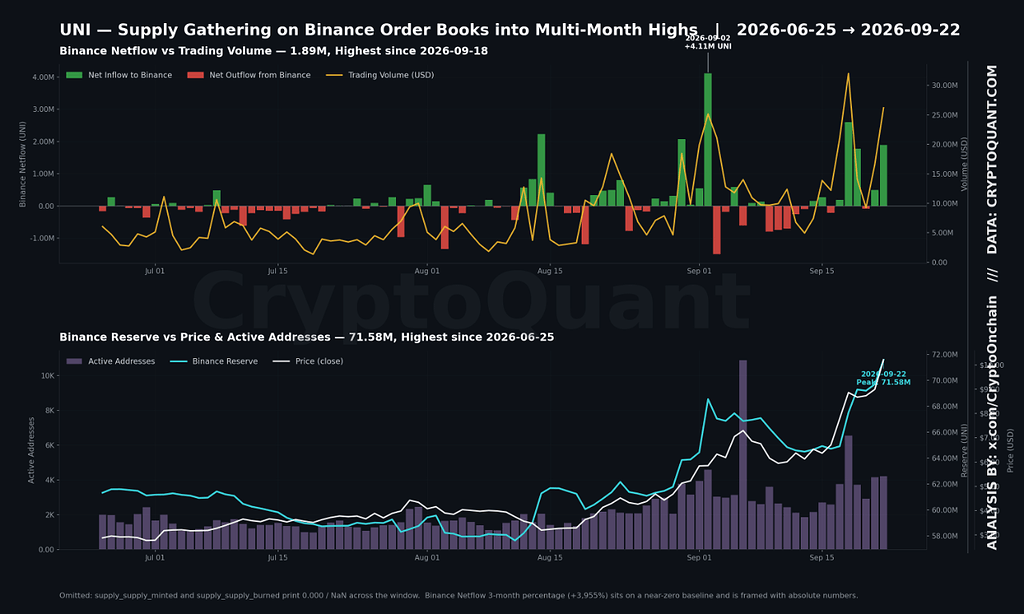
Task: Click the tallest green inflow bar under the +4.11M annotation
Action: [x=708, y=140]
